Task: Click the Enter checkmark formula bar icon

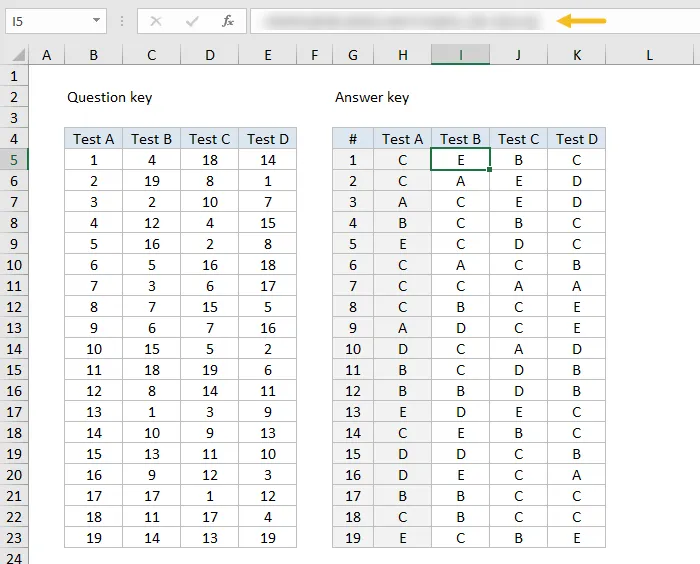Action: coord(192,20)
